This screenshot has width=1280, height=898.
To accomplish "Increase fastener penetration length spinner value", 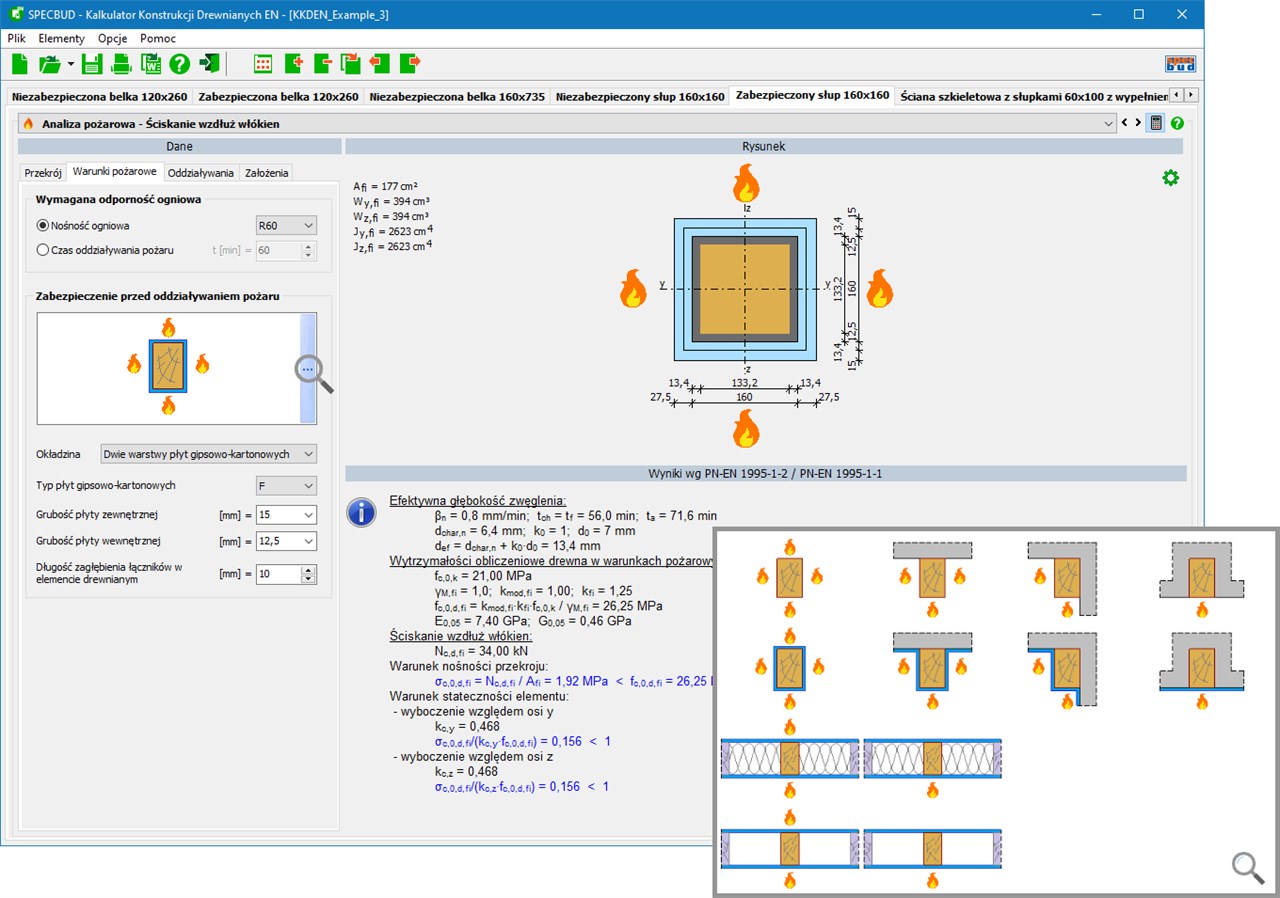I will coord(308,570).
